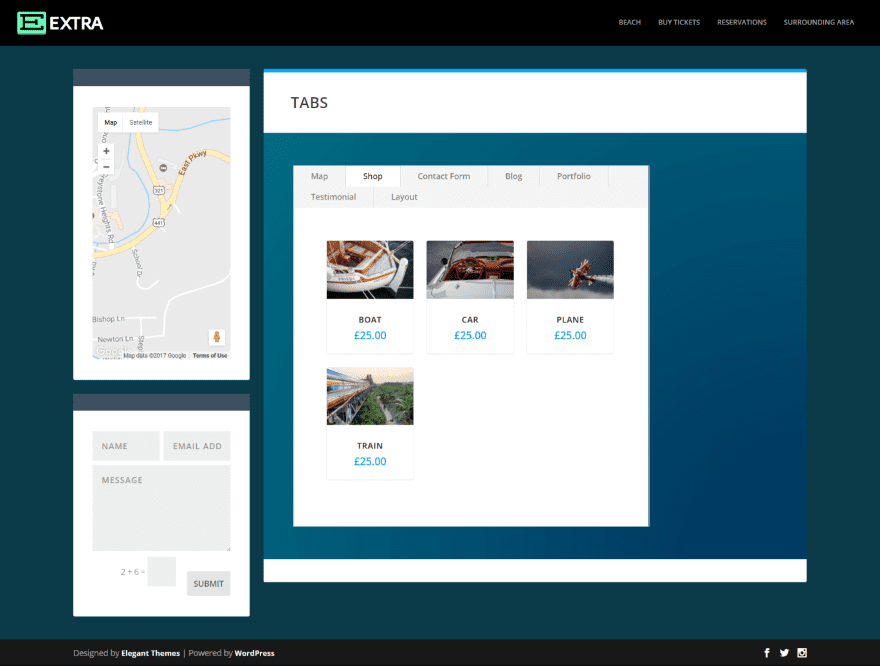Viewport: 880px width, 666px height.
Task: Select the Testimonial tab
Action: point(333,197)
